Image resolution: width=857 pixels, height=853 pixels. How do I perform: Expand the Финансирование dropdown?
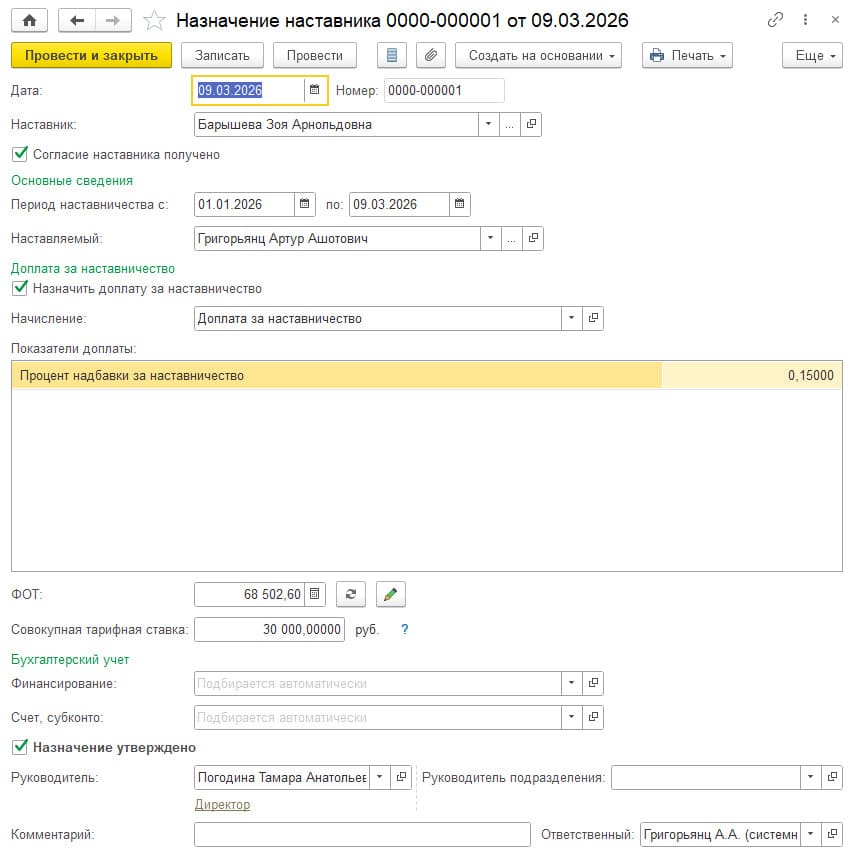(x=572, y=684)
